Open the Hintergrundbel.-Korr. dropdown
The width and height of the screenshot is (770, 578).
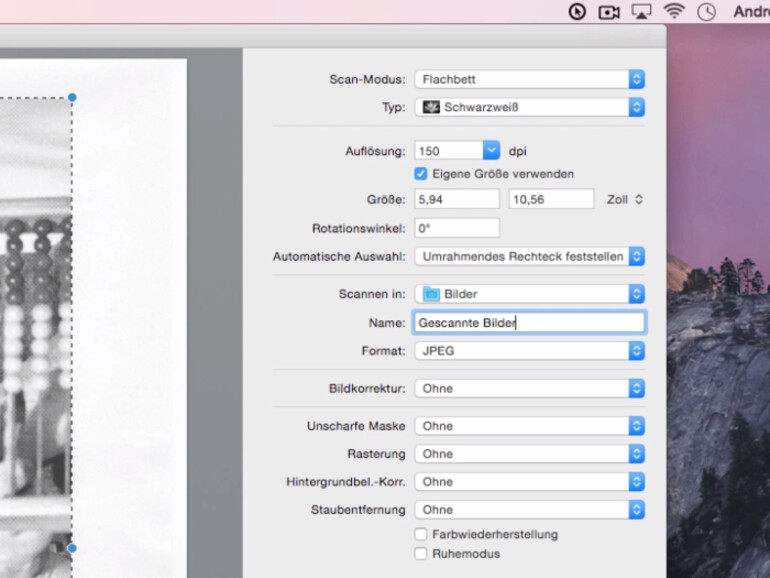click(x=529, y=482)
